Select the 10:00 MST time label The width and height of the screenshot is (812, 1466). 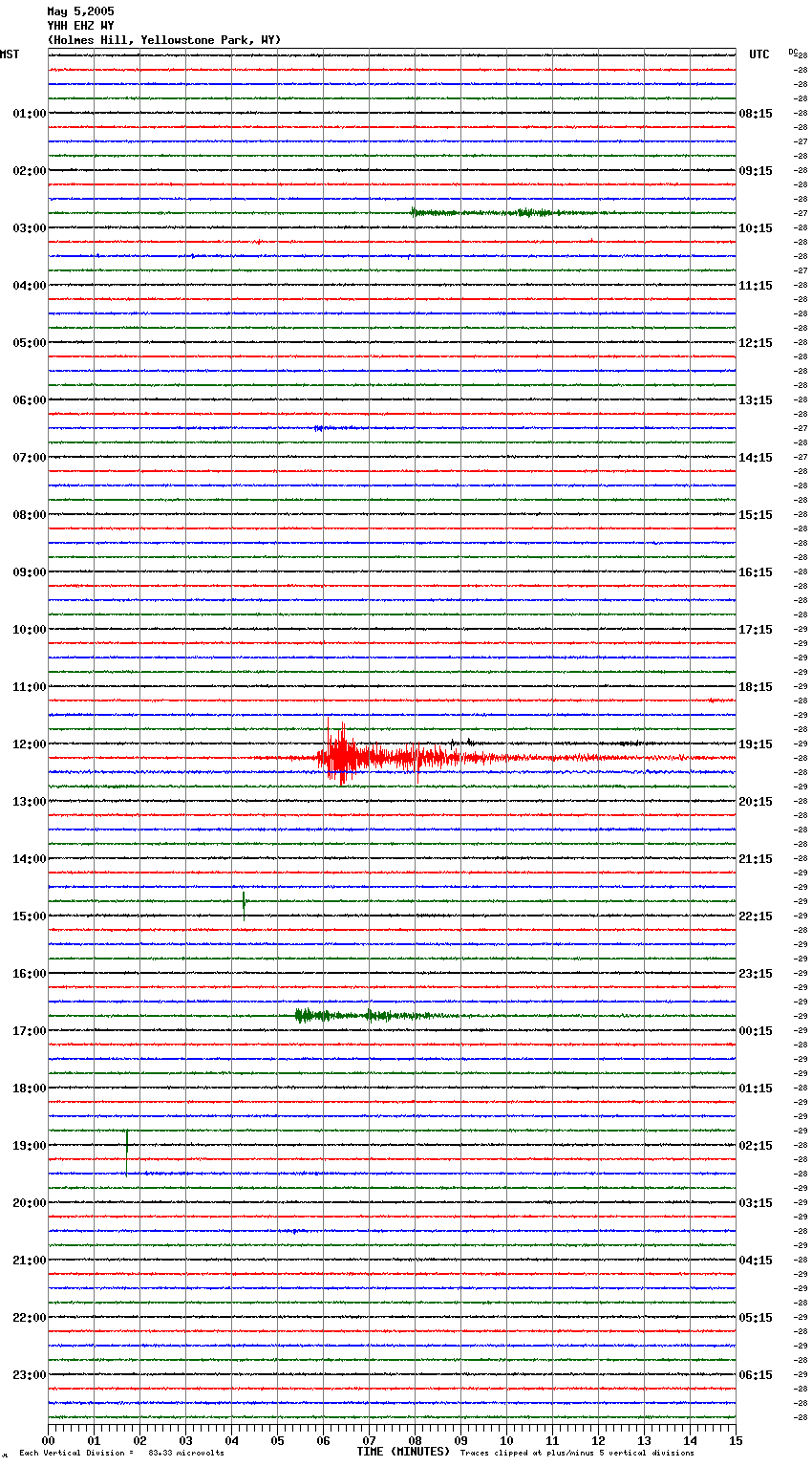pyautogui.click(x=30, y=630)
